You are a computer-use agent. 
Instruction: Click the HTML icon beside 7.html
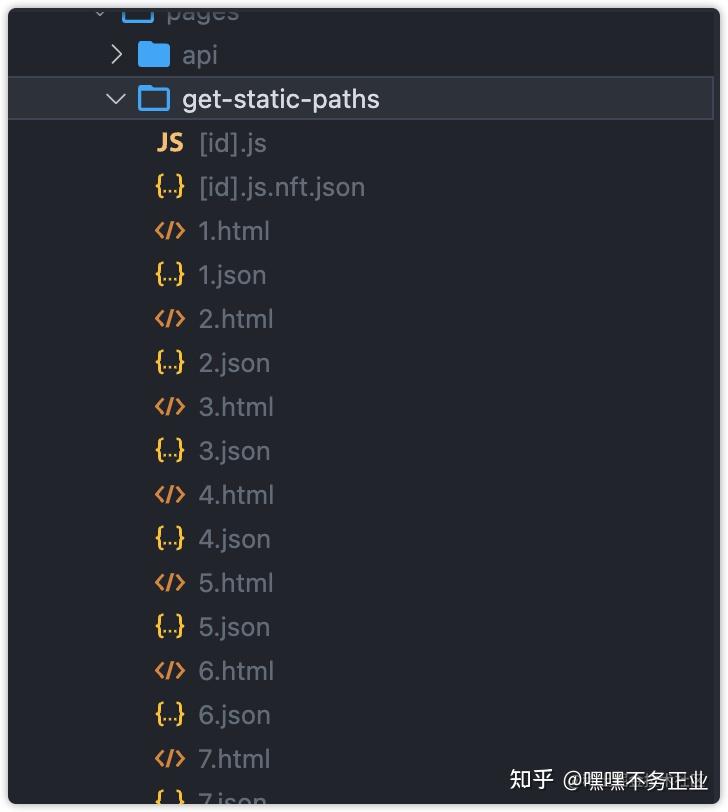(169, 759)
